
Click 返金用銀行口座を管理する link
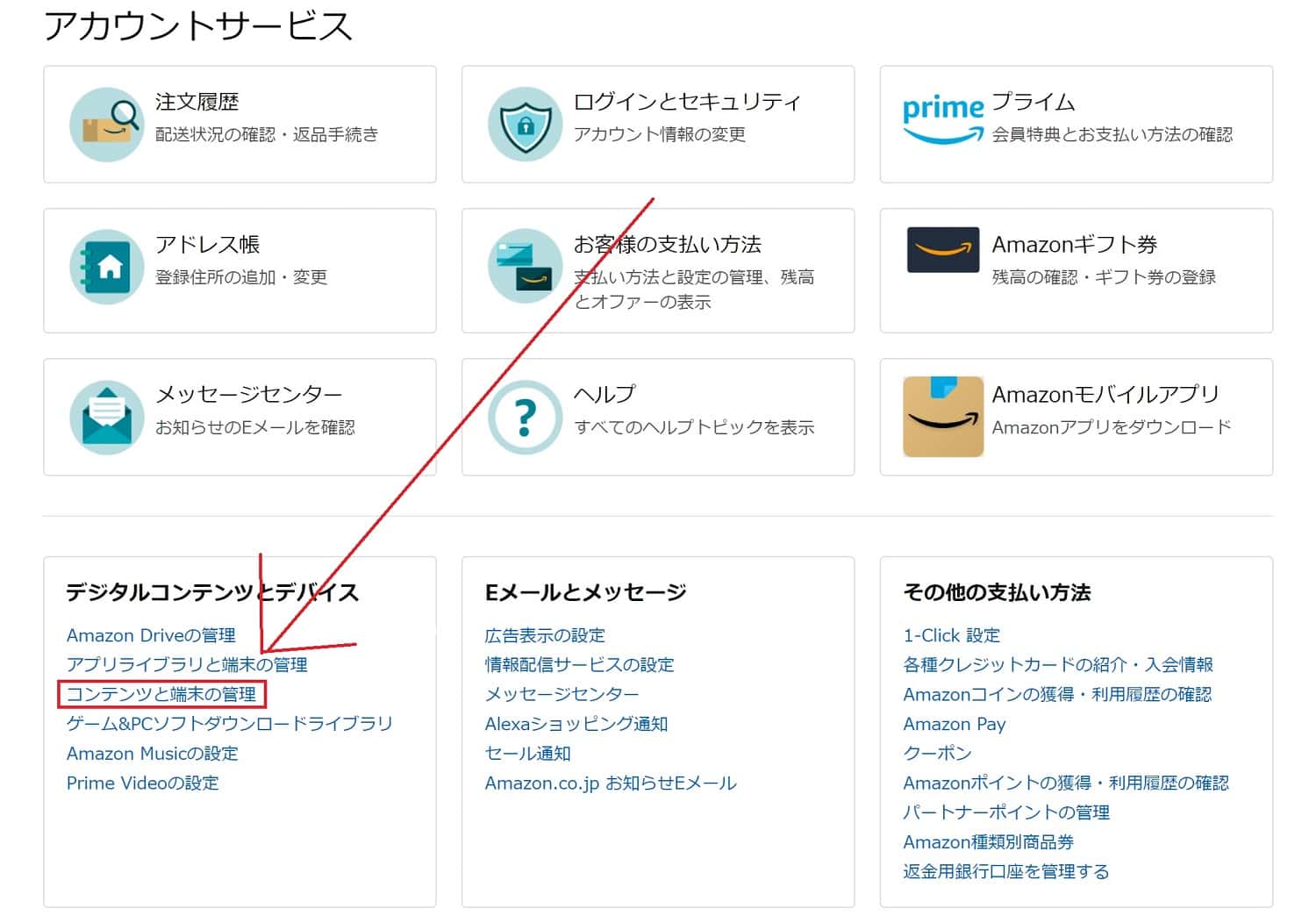pyautogui.click(x=1006, y=871)
